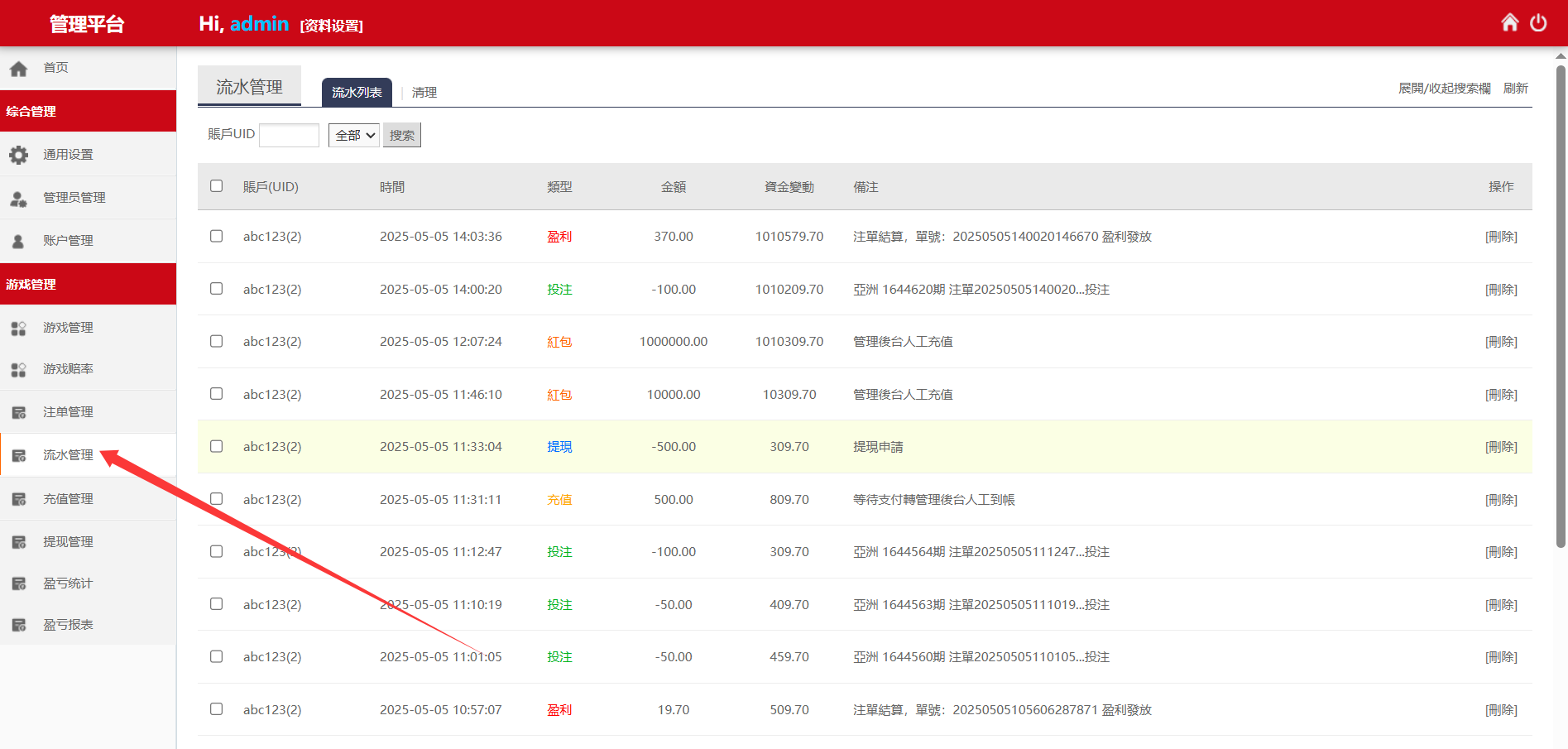Image resolution: width=1568 pixels, height=749 pixels.
Task: Click the 綜合管理 section header
Action: (88, 111)
